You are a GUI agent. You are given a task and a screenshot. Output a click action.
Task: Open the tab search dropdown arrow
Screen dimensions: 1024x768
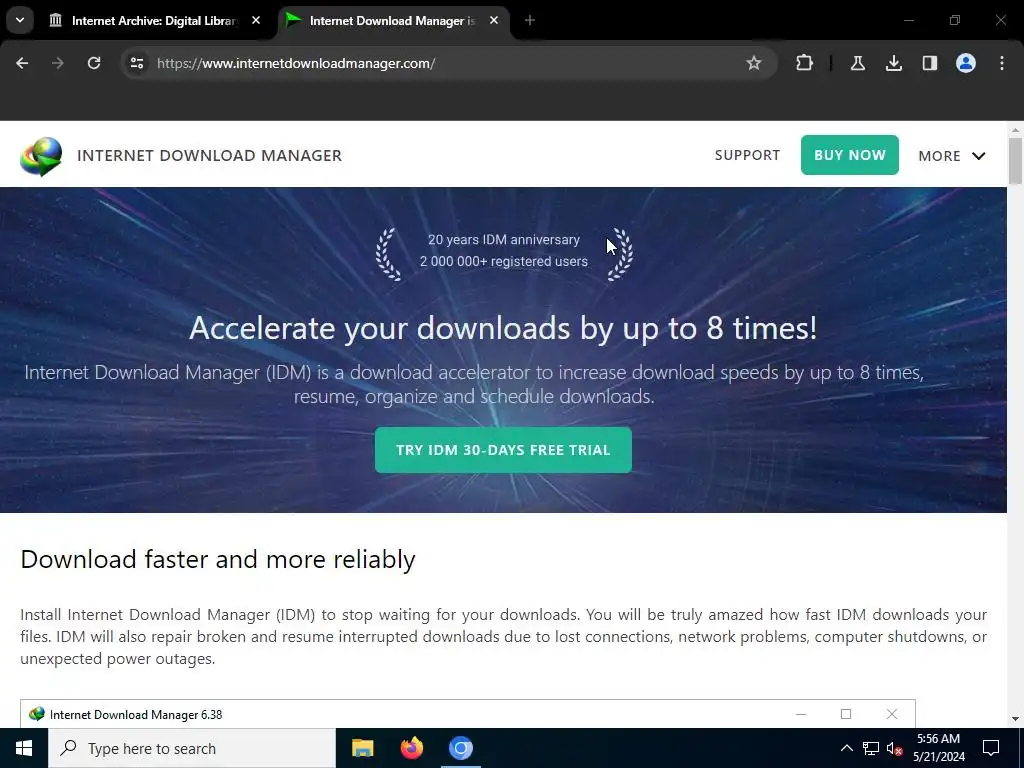[20, 20]
